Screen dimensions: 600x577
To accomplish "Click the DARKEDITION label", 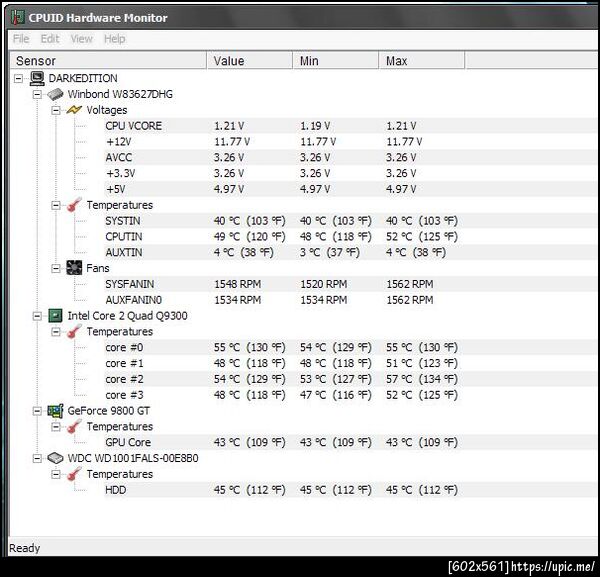I will 83,78.
